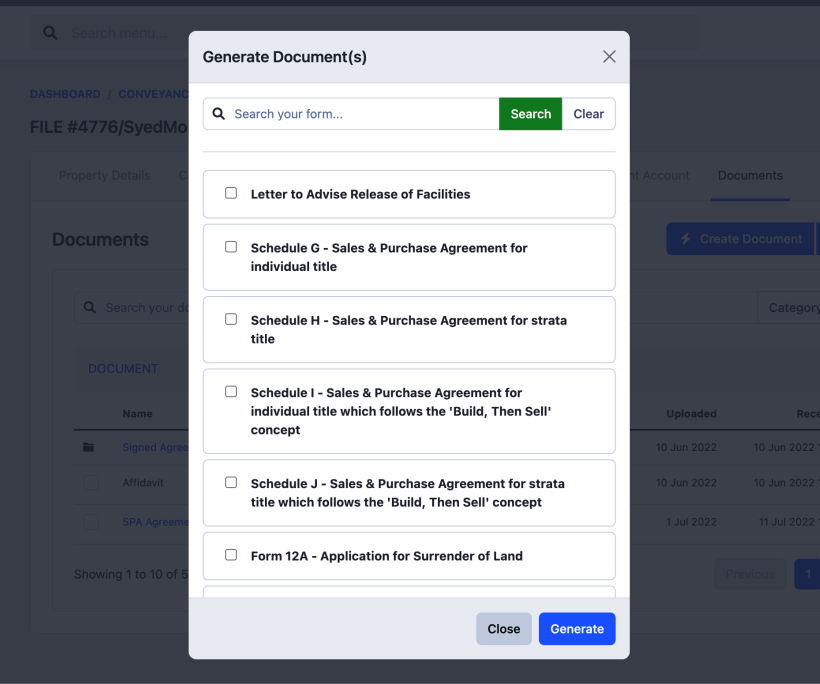Open the Category dropdown filter
Screen dimensions: 820x684
(790, 308)
